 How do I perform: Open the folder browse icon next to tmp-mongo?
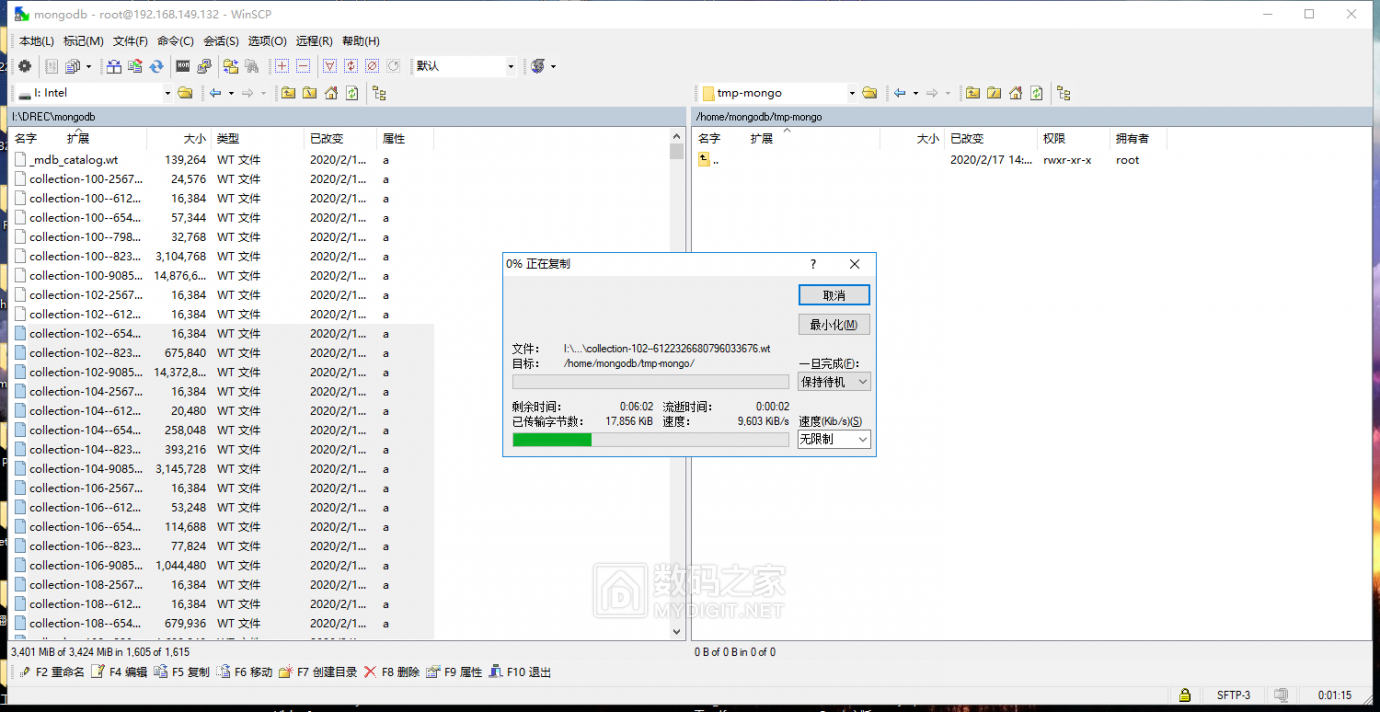(x=869, y=92)
